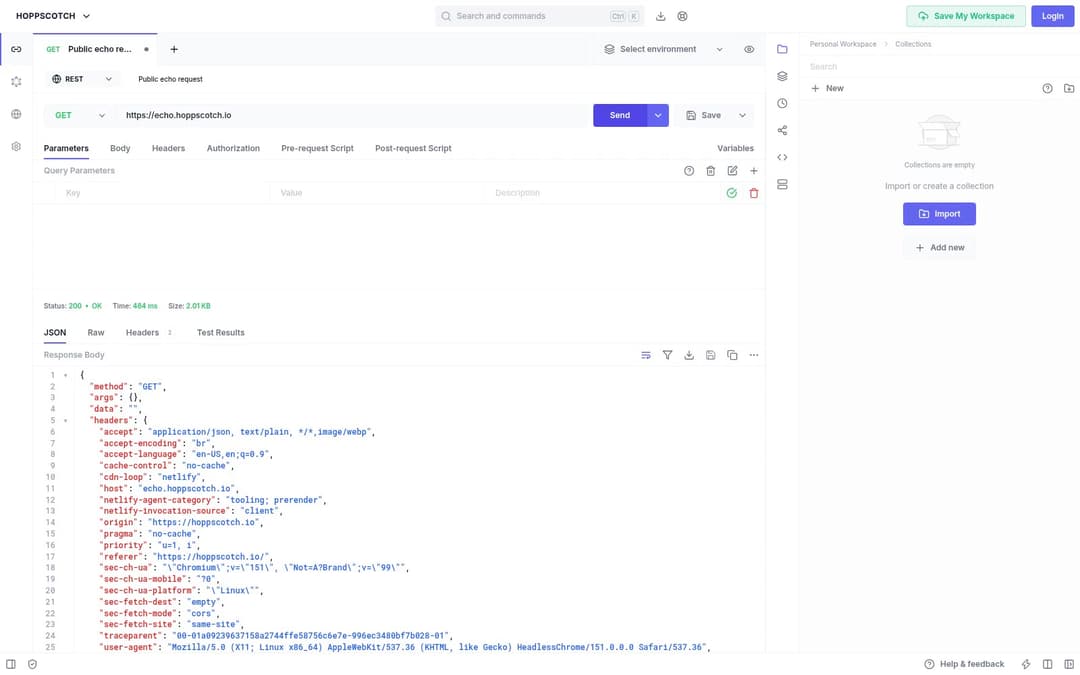The width and height of the screenshot is (1080, 675).
Task: Open the Collections folder panel icon
Action: [782, 50]
